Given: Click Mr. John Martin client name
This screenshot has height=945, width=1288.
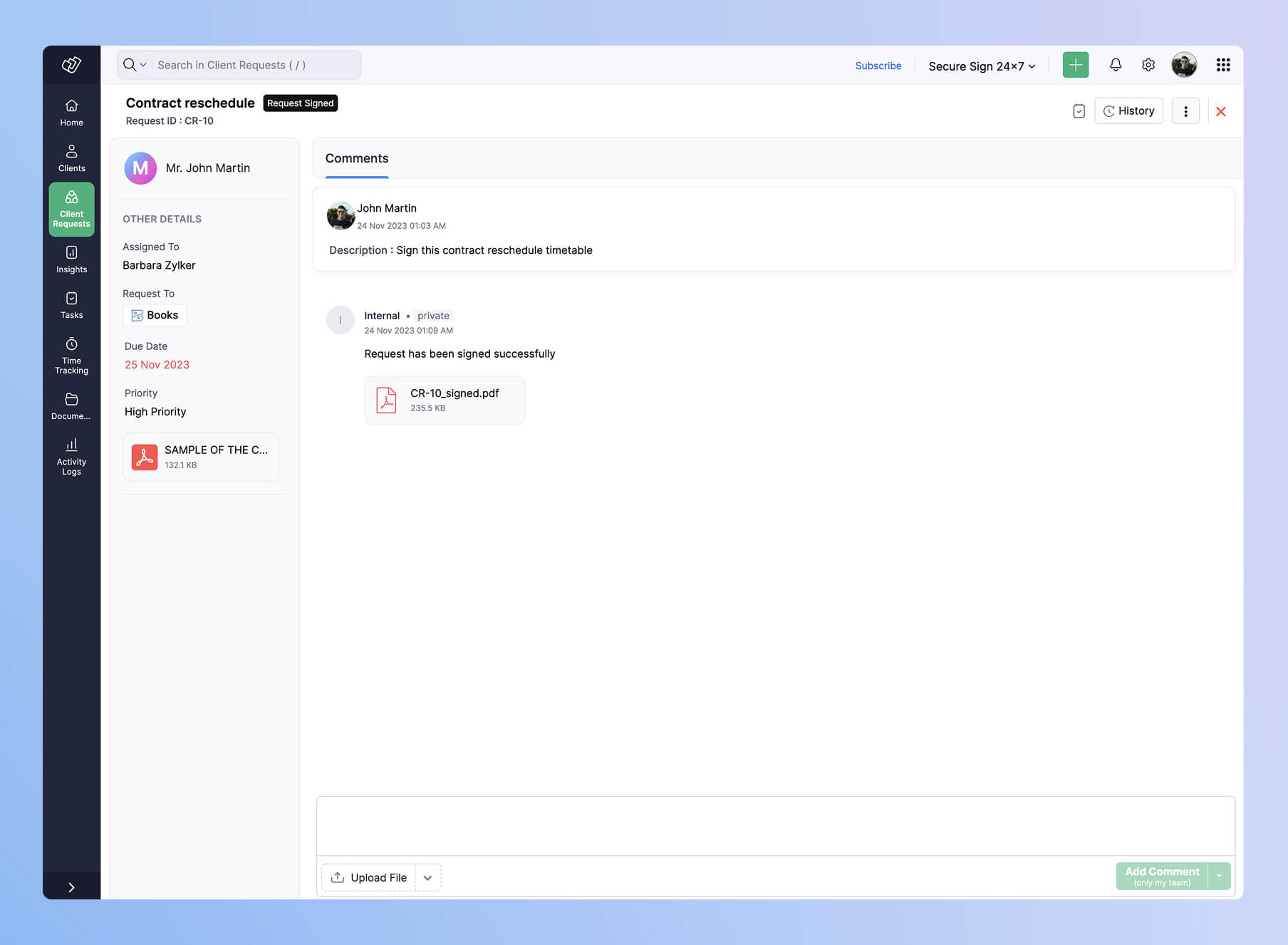Looking at the screenshot, I should pos(208,168).
